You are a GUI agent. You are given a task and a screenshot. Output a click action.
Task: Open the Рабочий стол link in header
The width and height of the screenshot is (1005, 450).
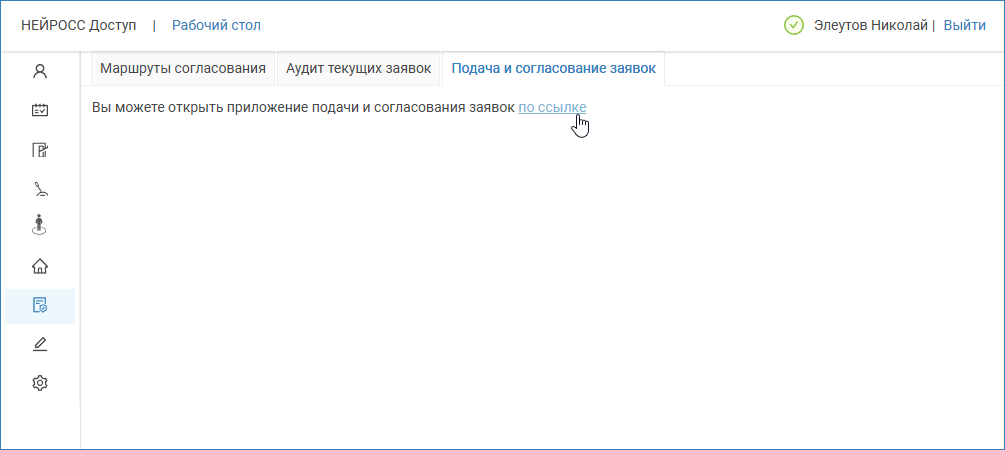click(x=216, y=25)
